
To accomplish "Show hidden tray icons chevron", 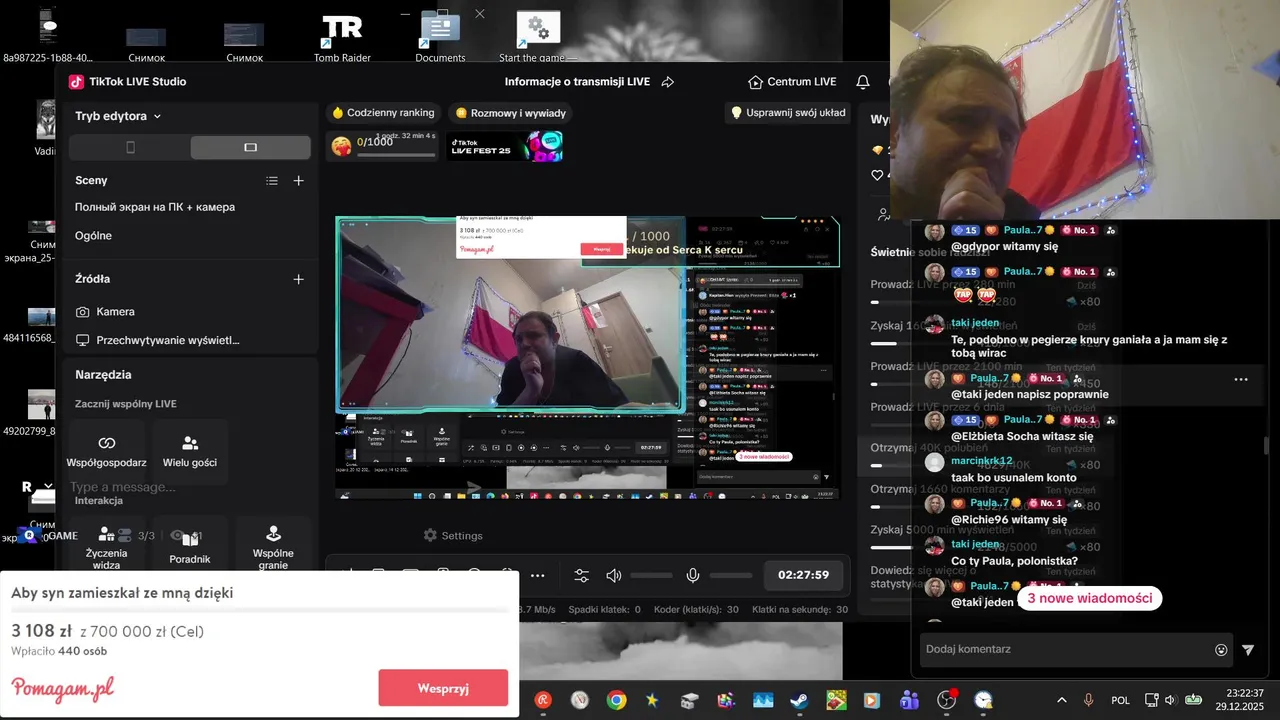I will 1061,700.
